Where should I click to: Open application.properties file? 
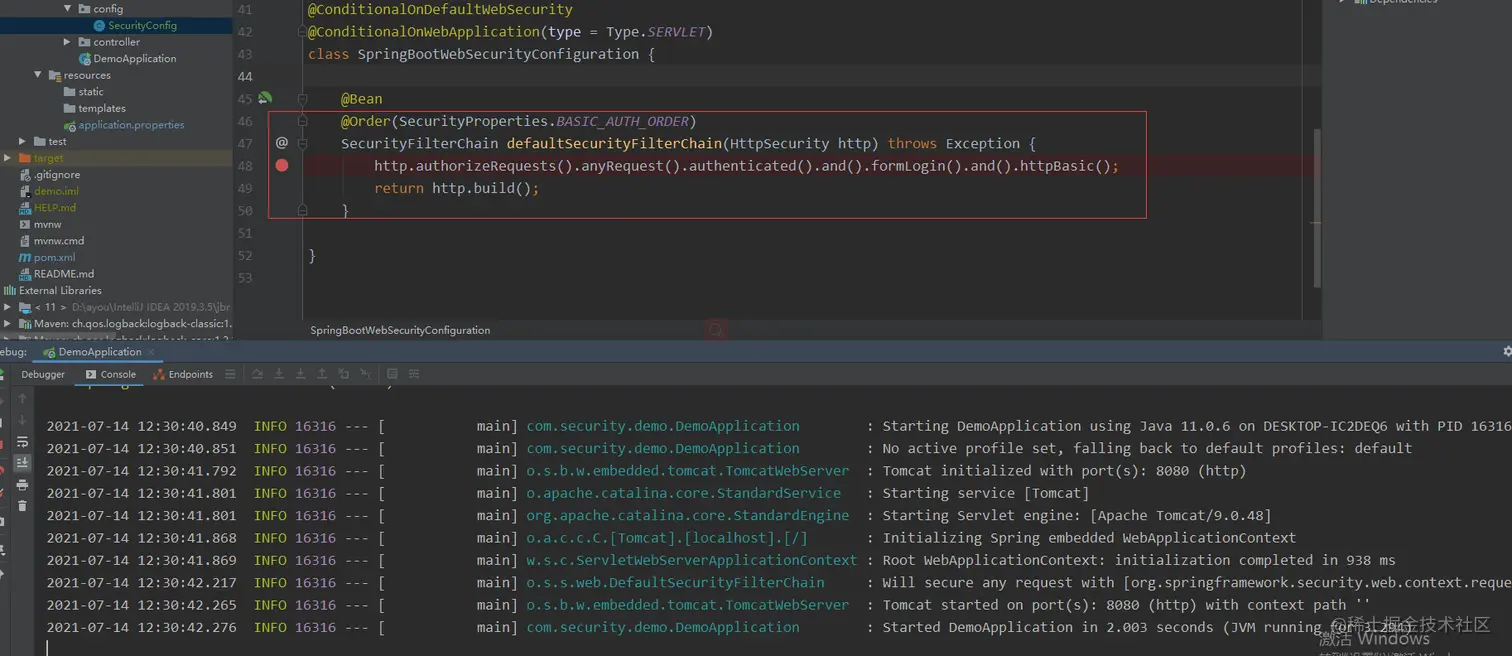124,125
